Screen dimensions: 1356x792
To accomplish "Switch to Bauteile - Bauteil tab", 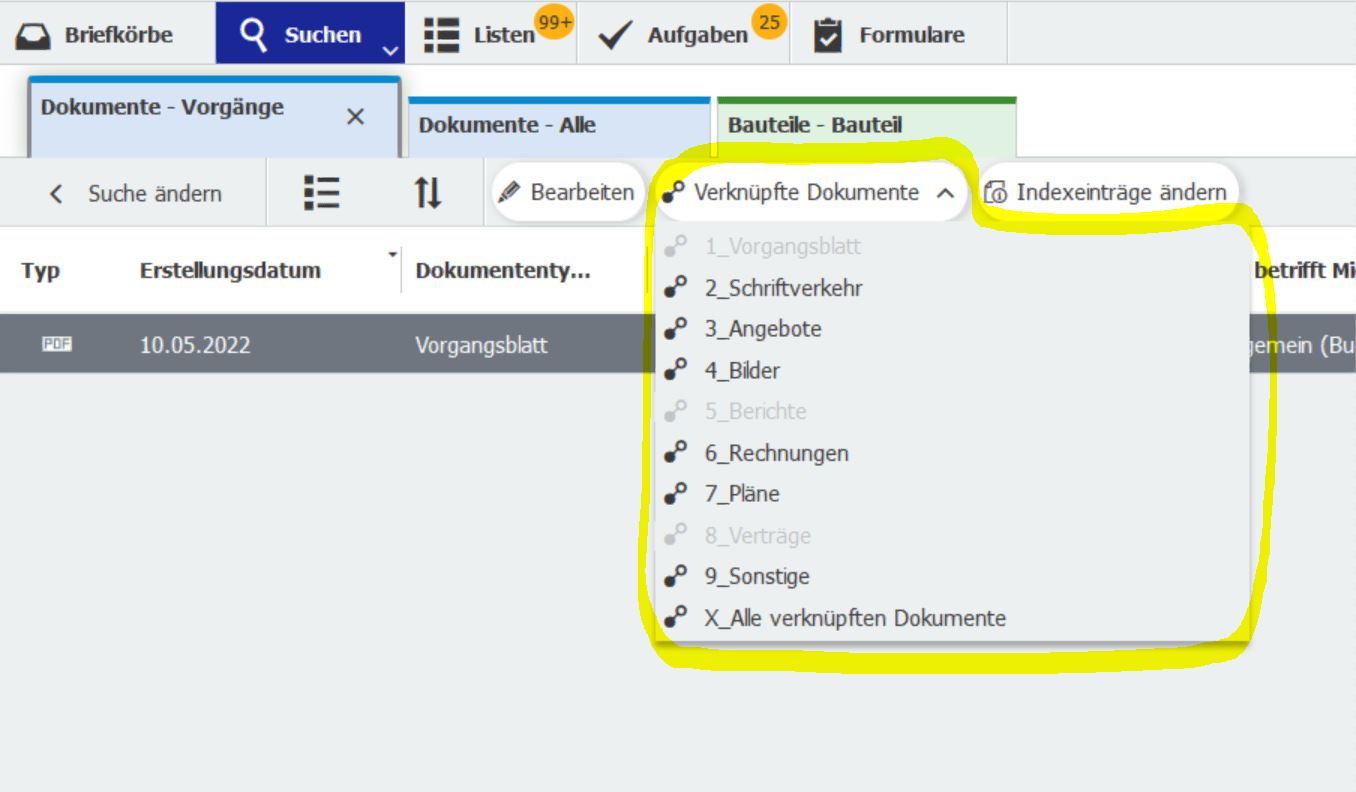I will (814, 126).
